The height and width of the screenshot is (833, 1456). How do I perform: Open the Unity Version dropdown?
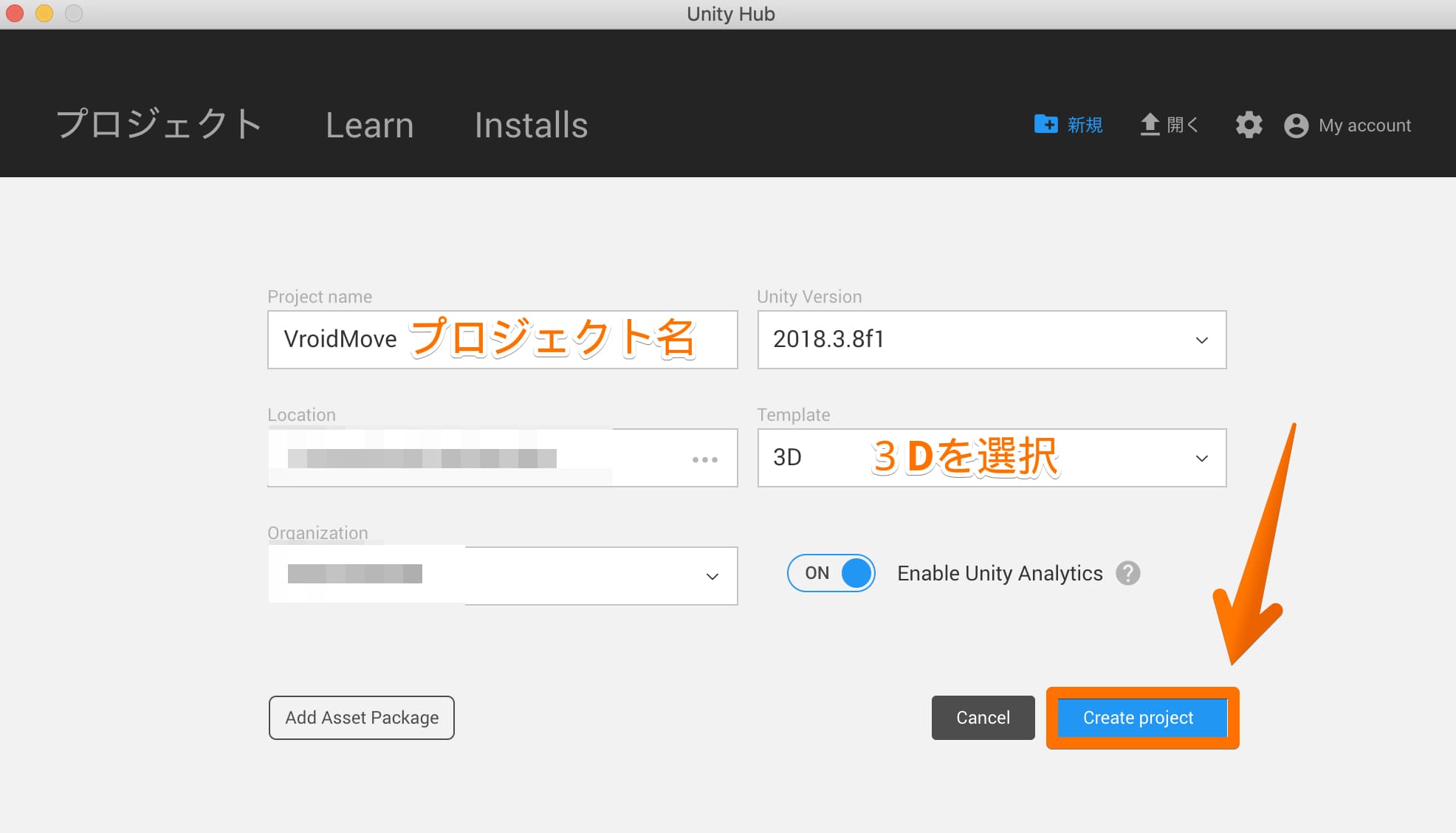[992, 340]
